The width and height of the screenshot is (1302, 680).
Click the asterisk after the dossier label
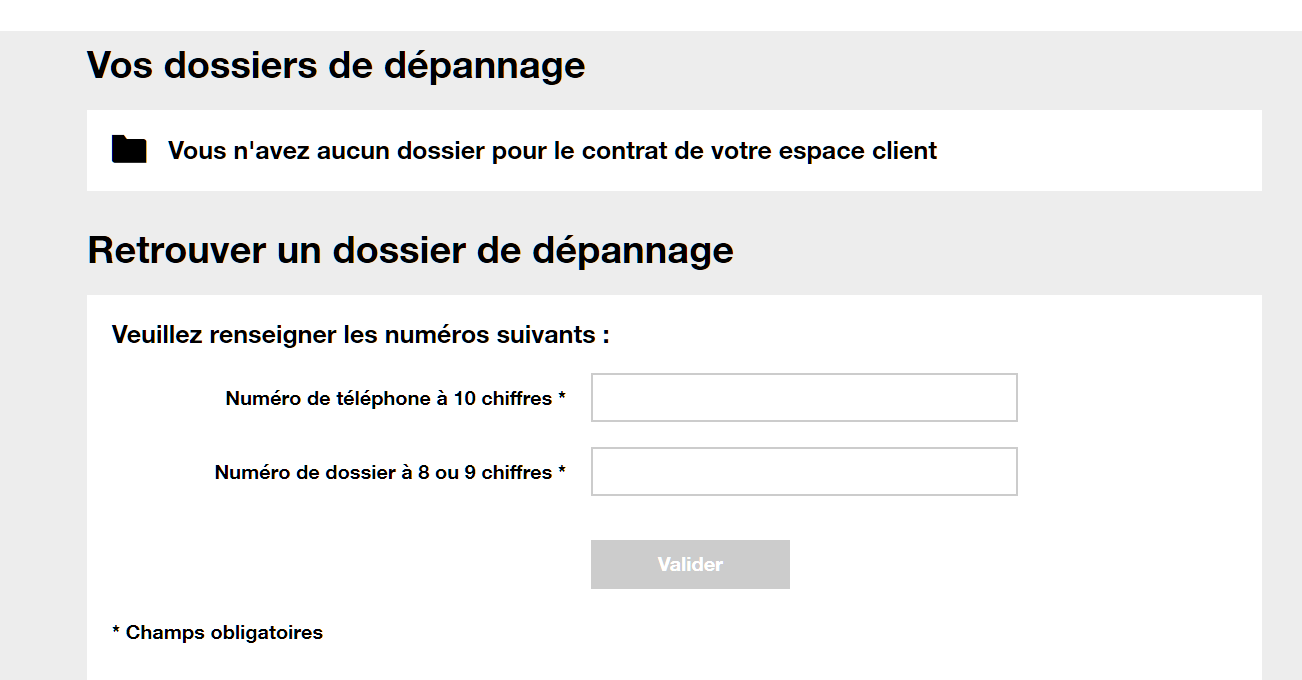[562, 472]
